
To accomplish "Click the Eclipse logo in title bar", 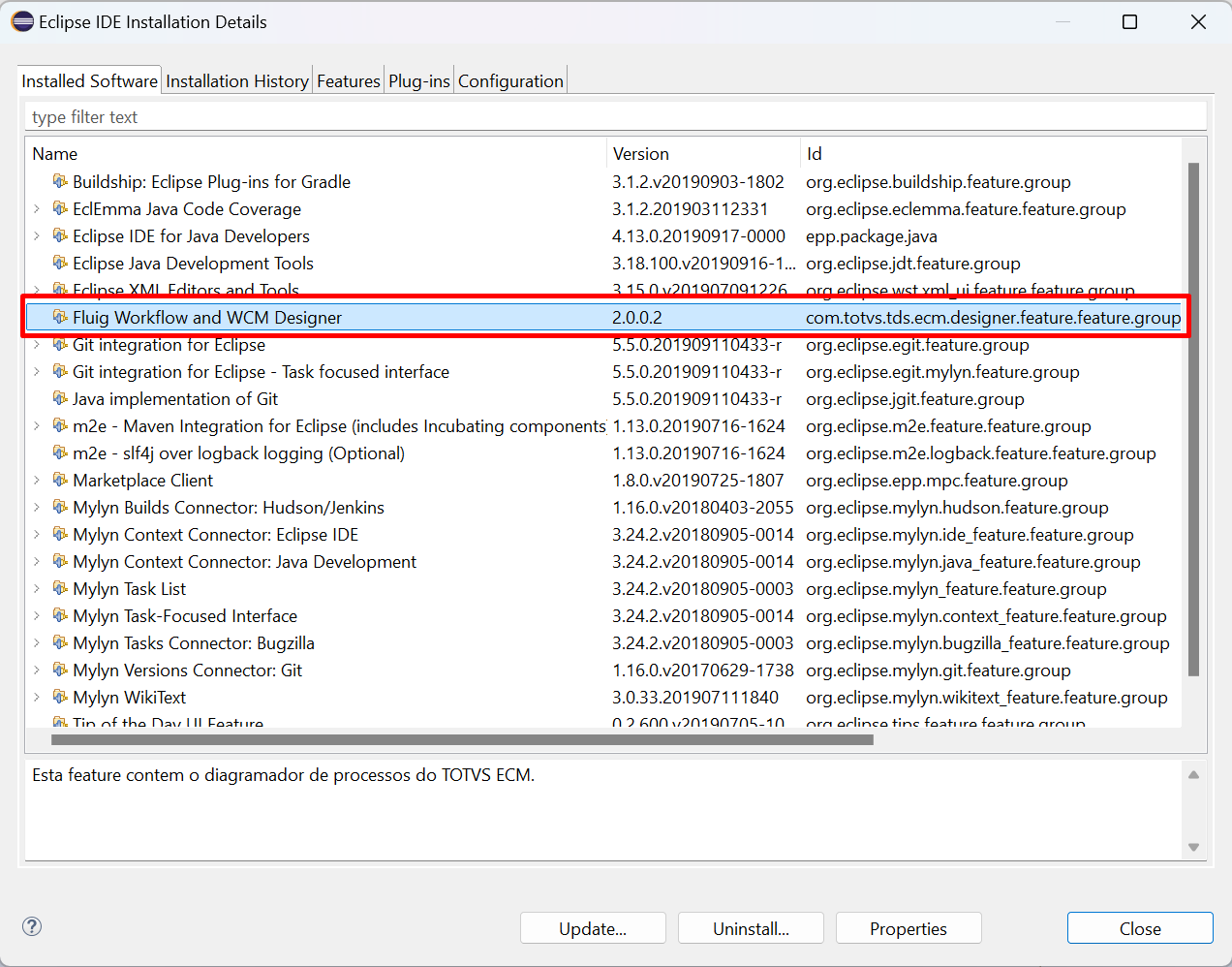I will (x=21, y=21).
